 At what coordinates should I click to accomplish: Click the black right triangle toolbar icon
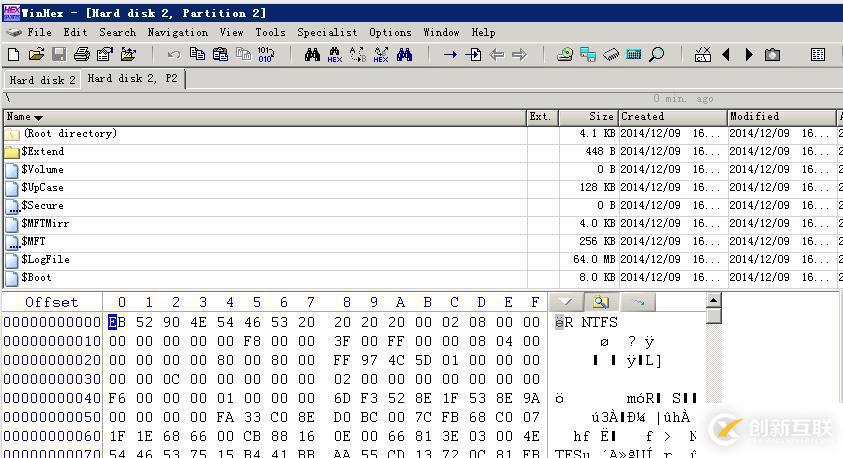[x=749, y=54]
